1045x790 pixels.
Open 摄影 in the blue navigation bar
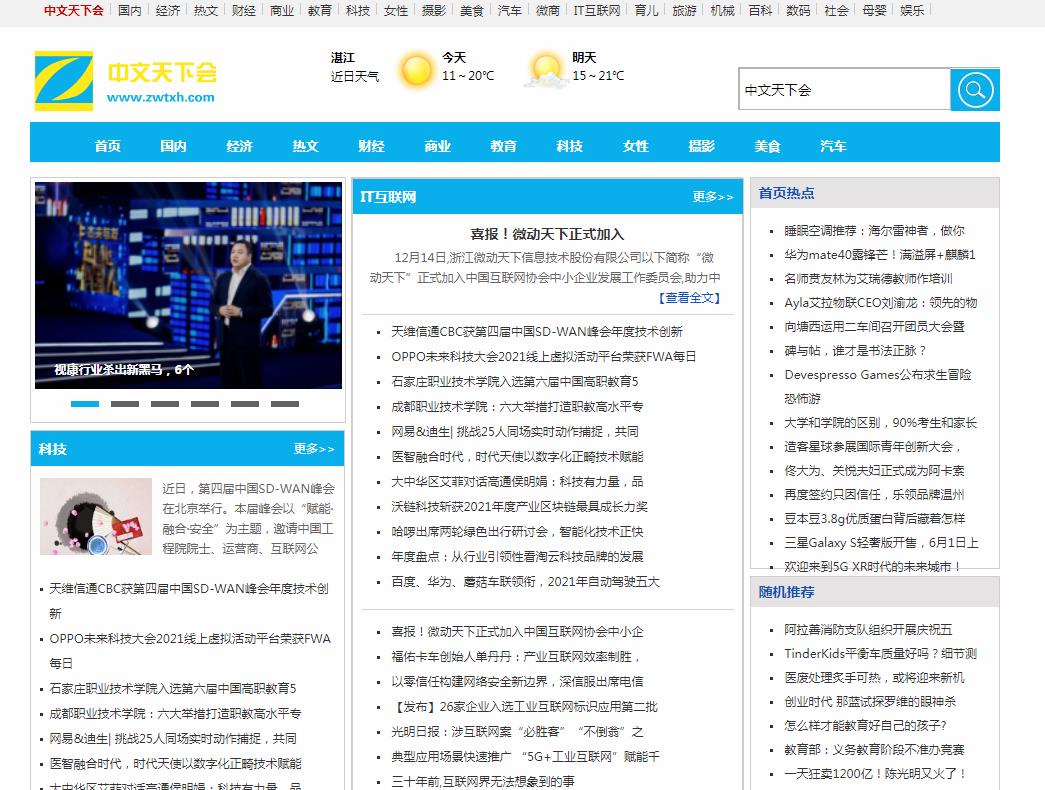click(701, 146)
